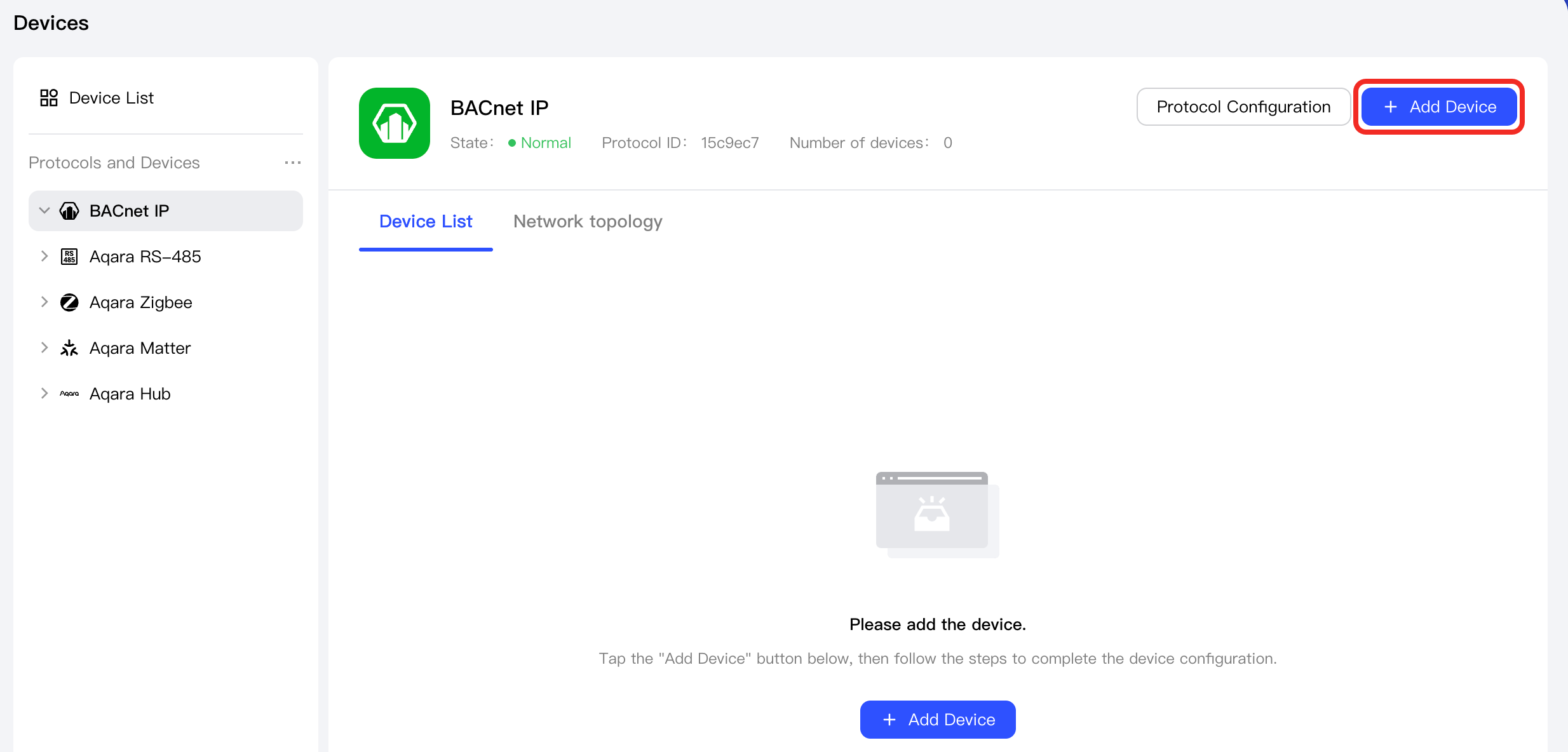Select Aqara Zigbee in the protocol list

(166, 302)
